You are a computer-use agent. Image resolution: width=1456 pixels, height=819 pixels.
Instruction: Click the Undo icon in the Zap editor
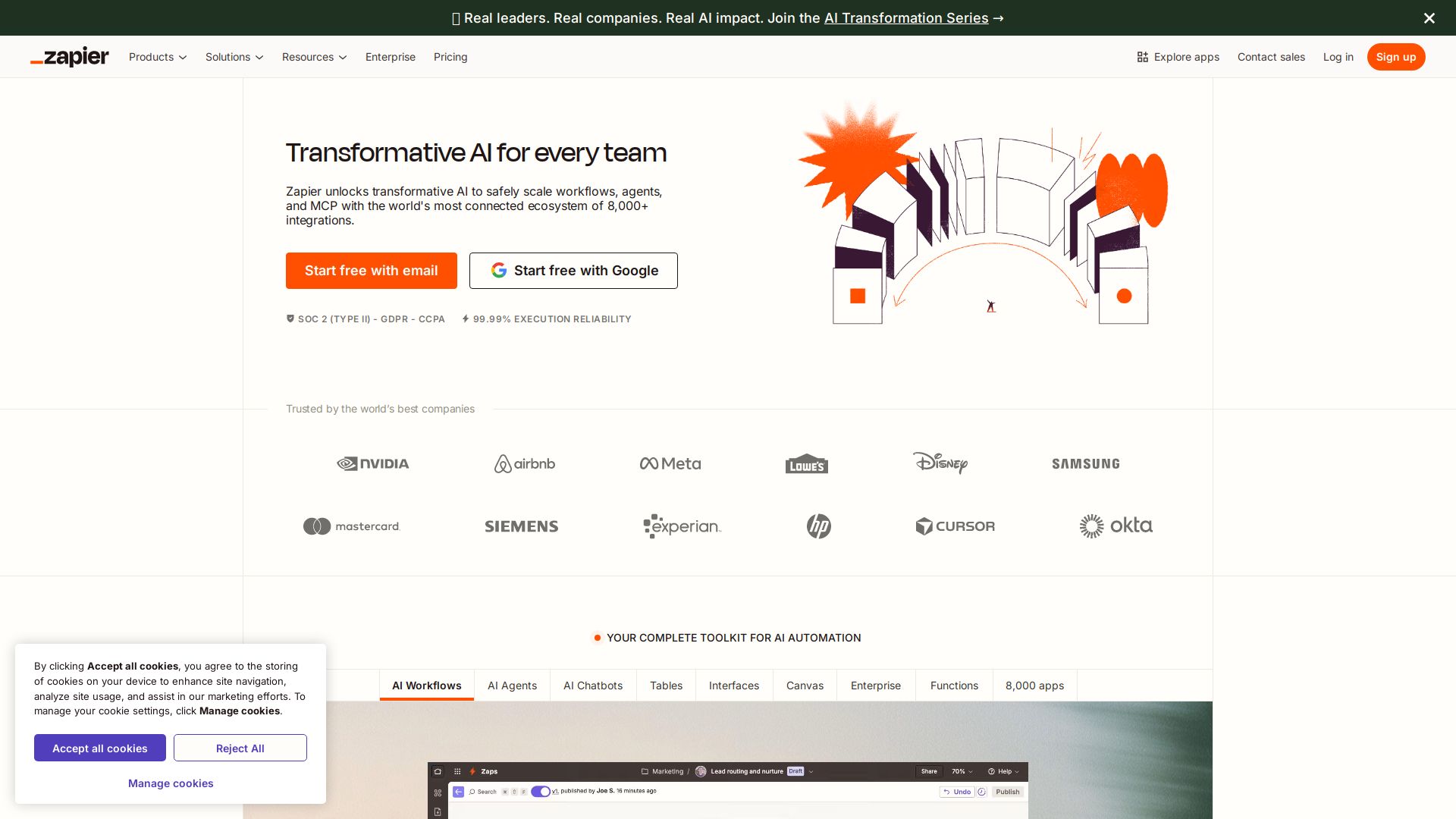pos(959,791)
